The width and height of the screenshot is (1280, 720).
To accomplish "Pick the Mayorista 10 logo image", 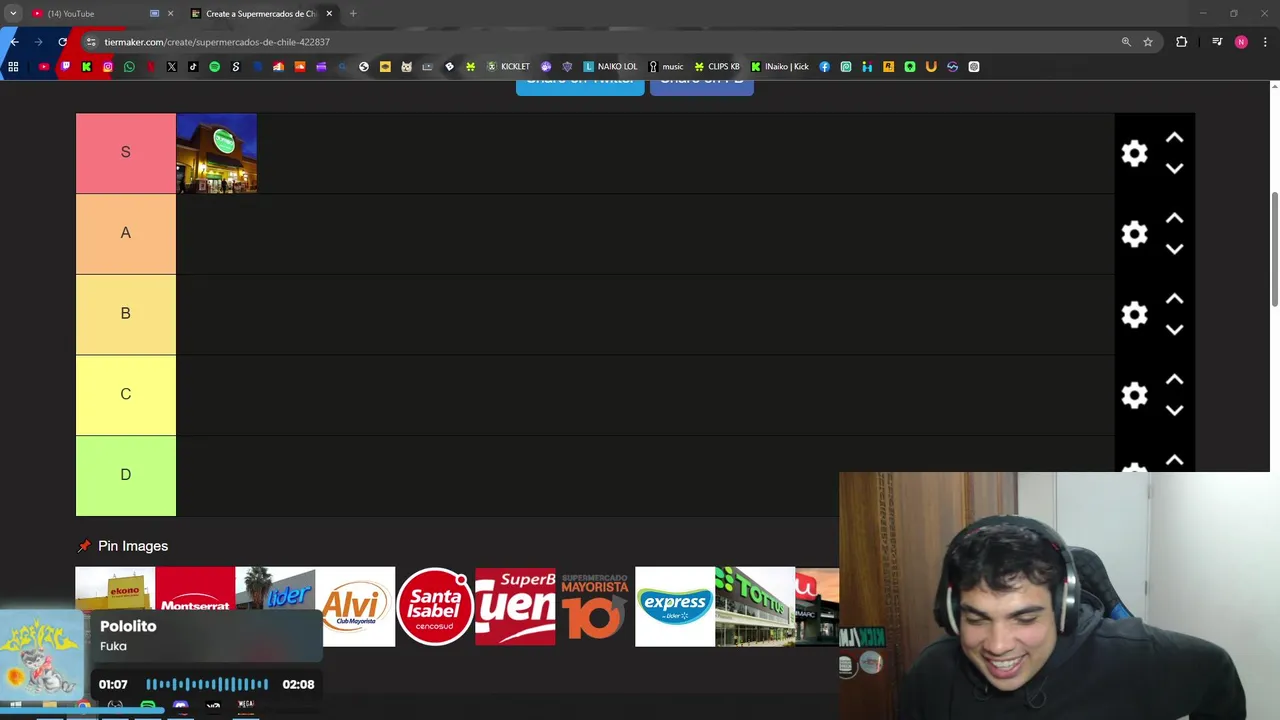I will point(595,607).
